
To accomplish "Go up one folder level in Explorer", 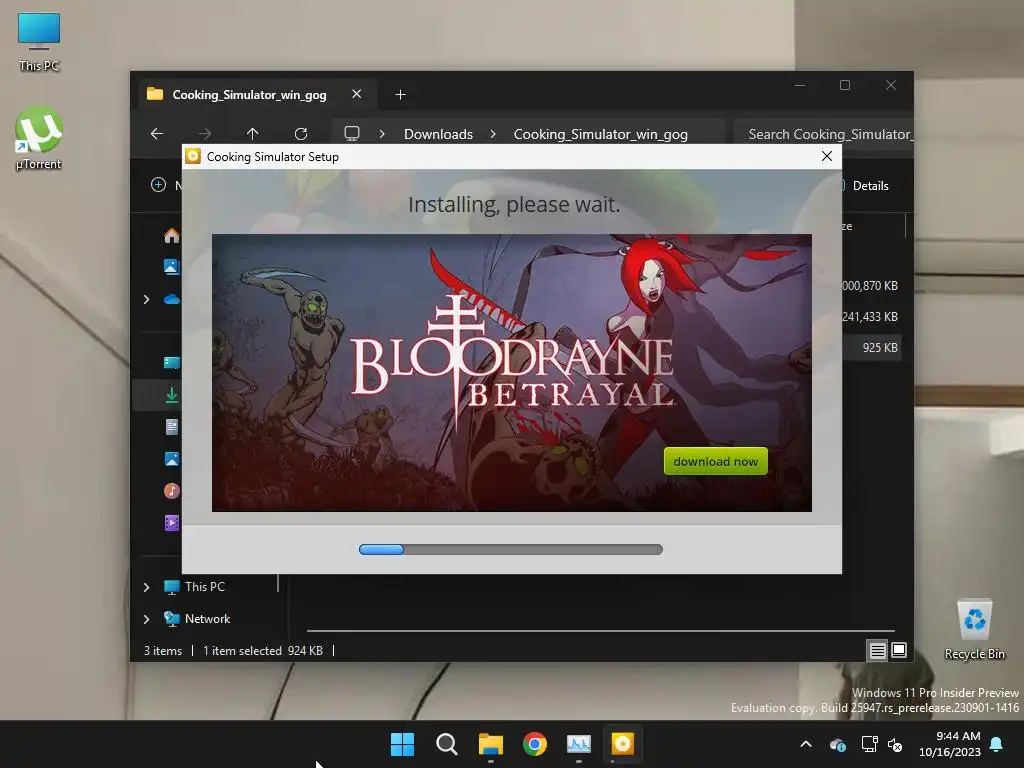I will click(252, 134).
